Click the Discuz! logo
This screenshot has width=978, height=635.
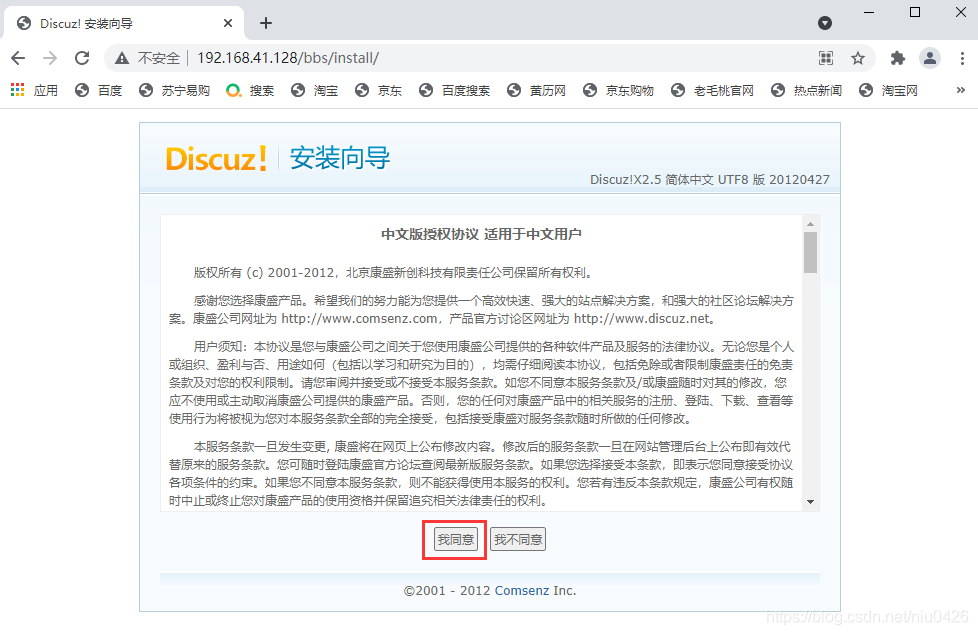tap(216, 158)
